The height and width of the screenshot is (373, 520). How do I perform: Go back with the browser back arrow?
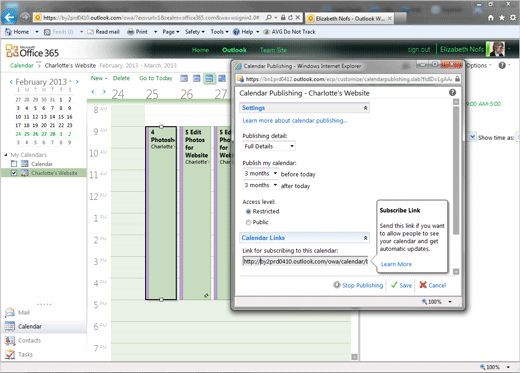[x=9, y=17]
